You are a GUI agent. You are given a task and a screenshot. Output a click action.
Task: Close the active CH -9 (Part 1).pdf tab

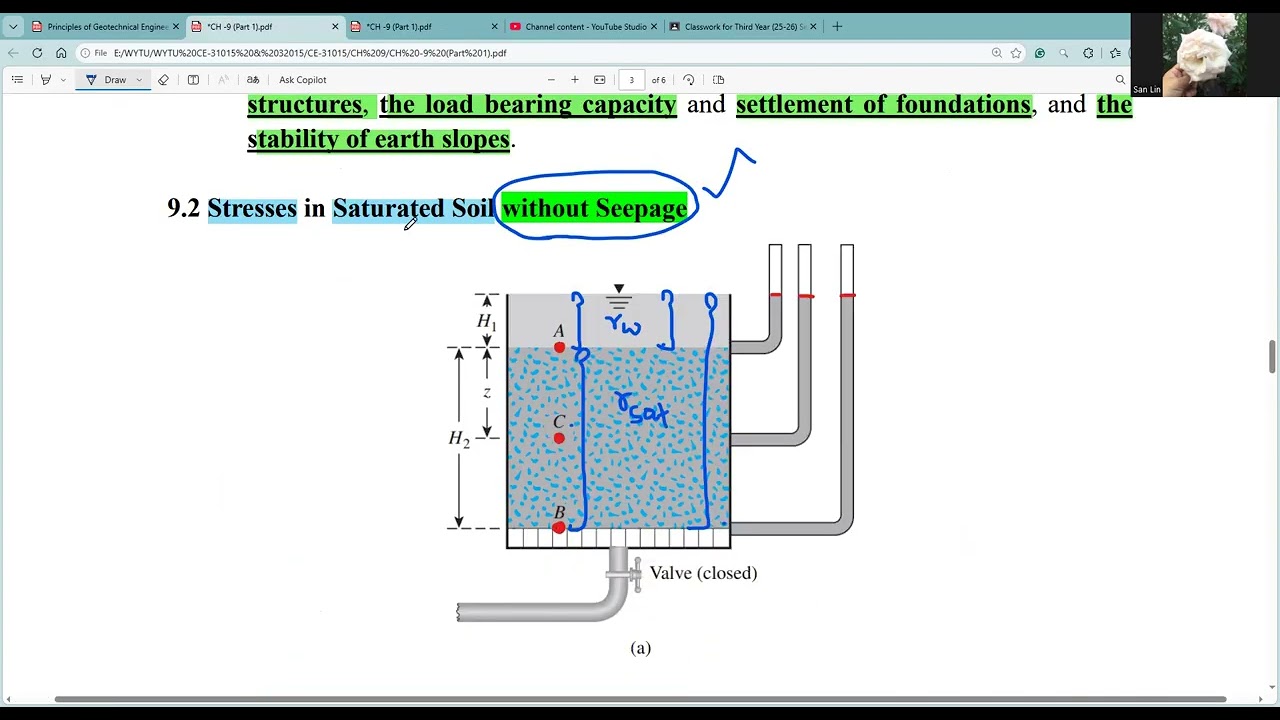(x=335, y=27)
